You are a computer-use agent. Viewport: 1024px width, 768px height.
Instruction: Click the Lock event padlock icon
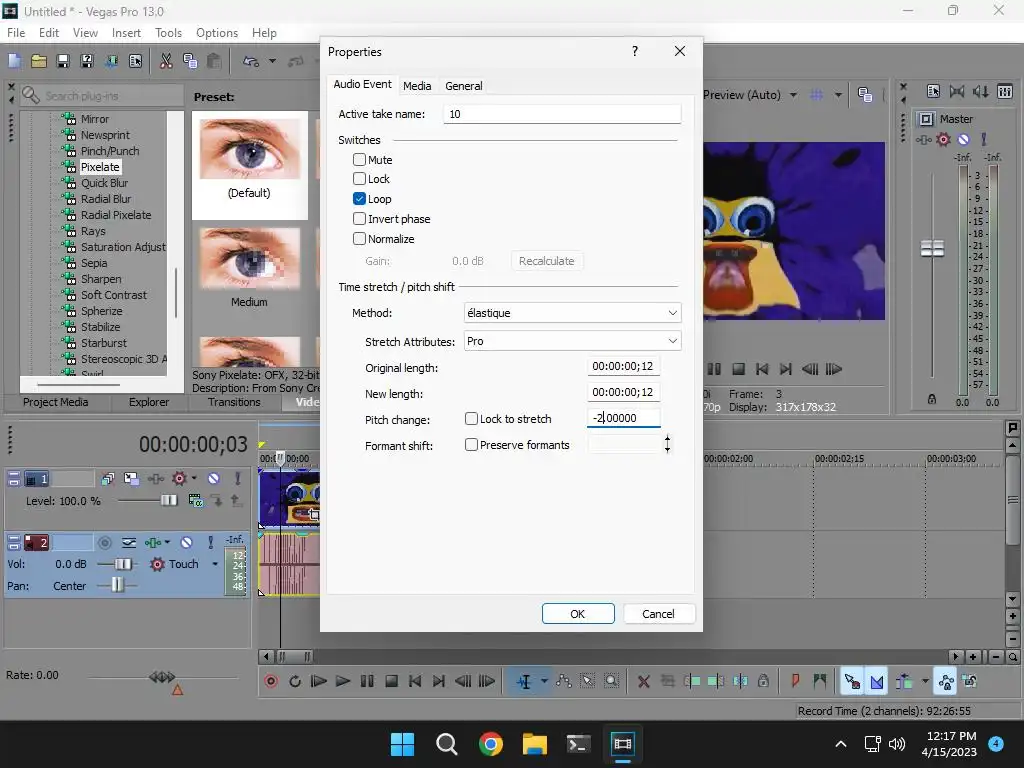click(x=763, y=681)
